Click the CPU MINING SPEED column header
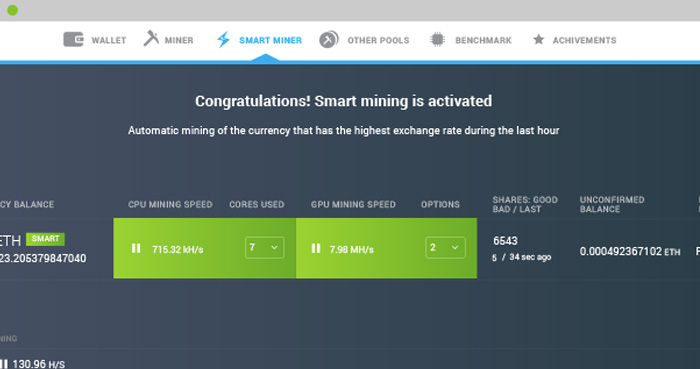Screen dimensions: 700x369 170,204
